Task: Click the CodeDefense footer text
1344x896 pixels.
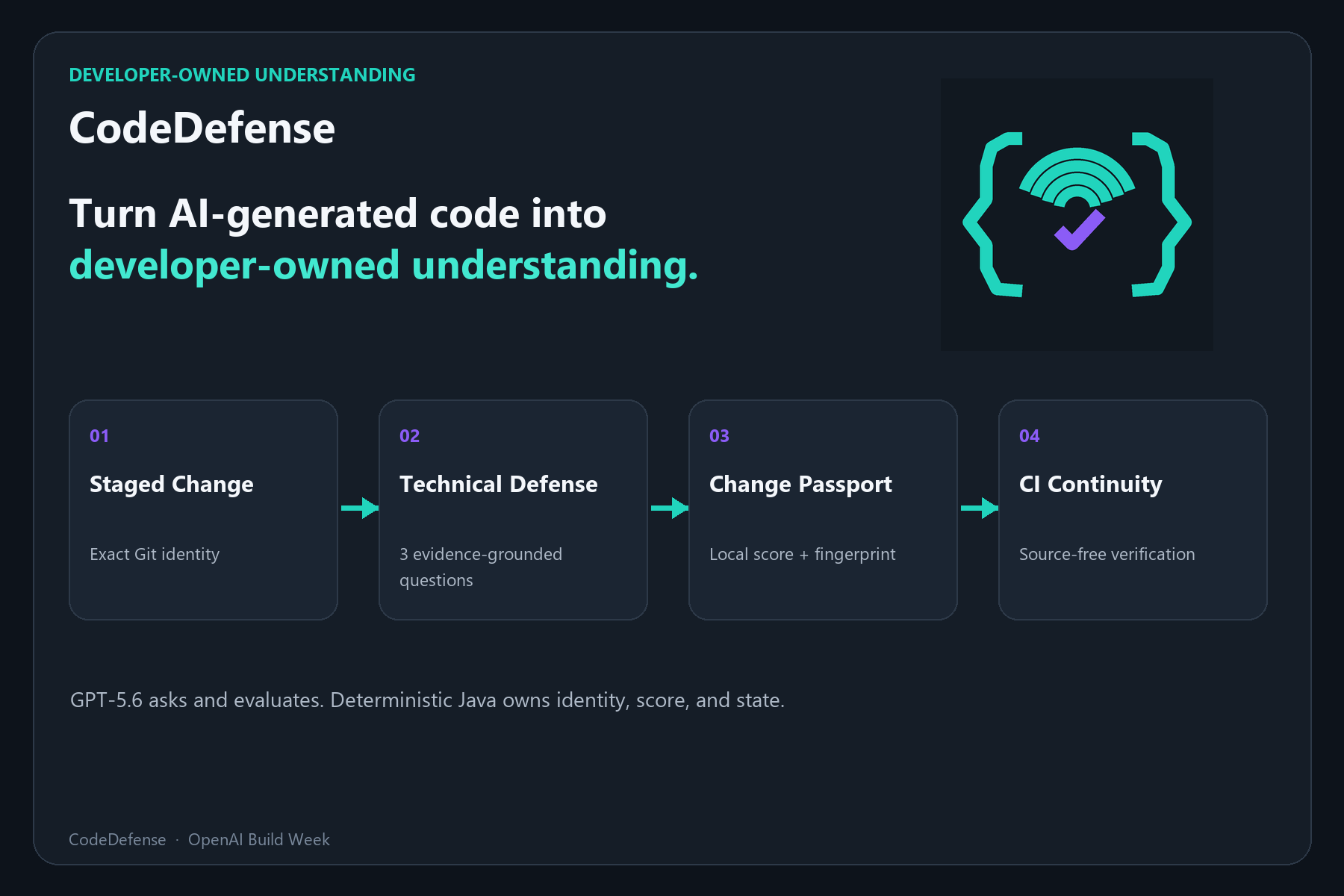Action: tap(117, 839)
